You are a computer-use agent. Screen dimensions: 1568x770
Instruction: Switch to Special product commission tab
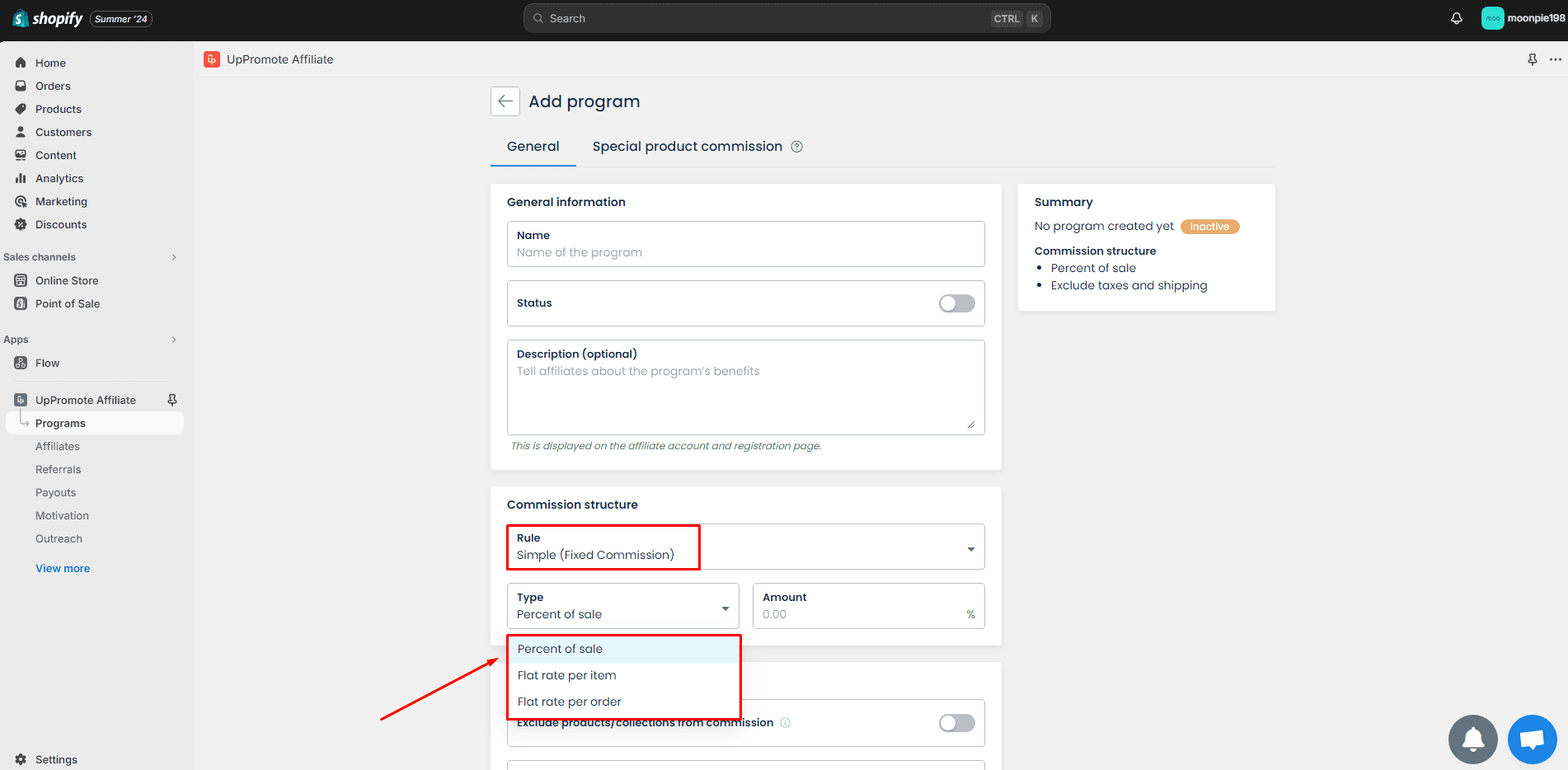[687, 146]
